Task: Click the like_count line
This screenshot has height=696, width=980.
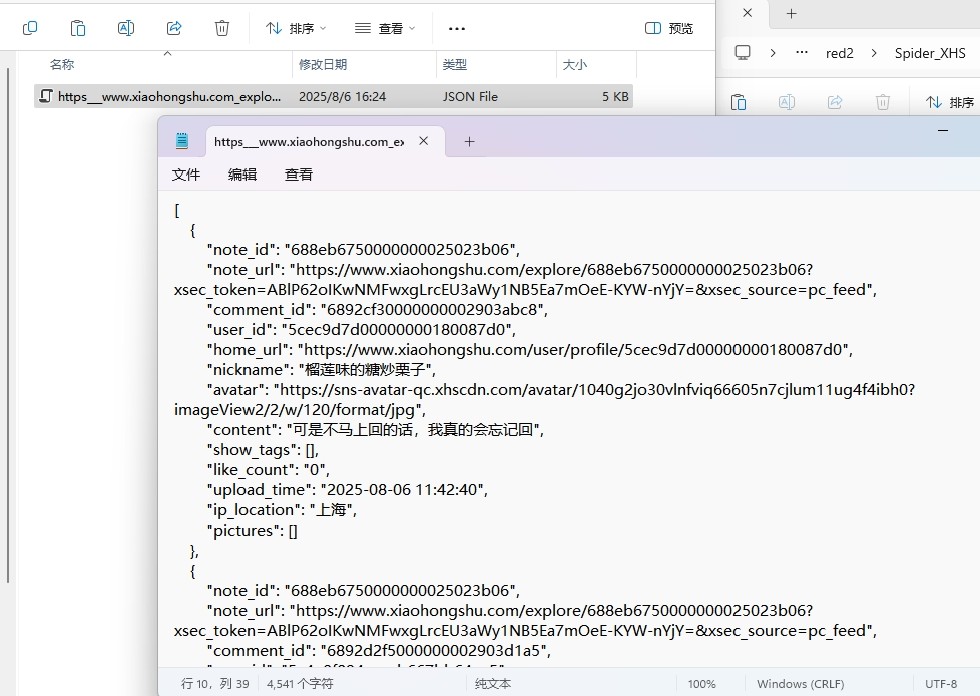Action: point(268,470)
